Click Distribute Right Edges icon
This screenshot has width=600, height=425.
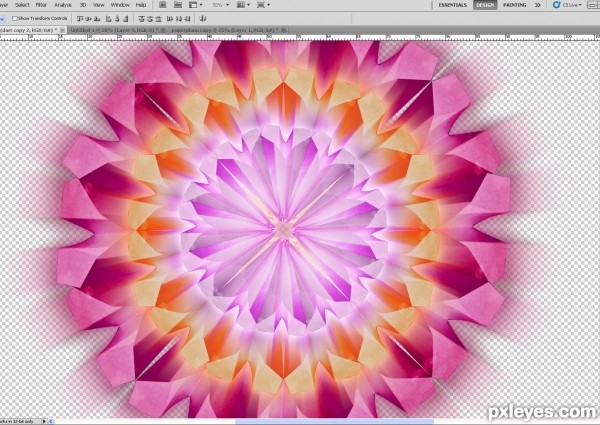click(x=188, y=18)
